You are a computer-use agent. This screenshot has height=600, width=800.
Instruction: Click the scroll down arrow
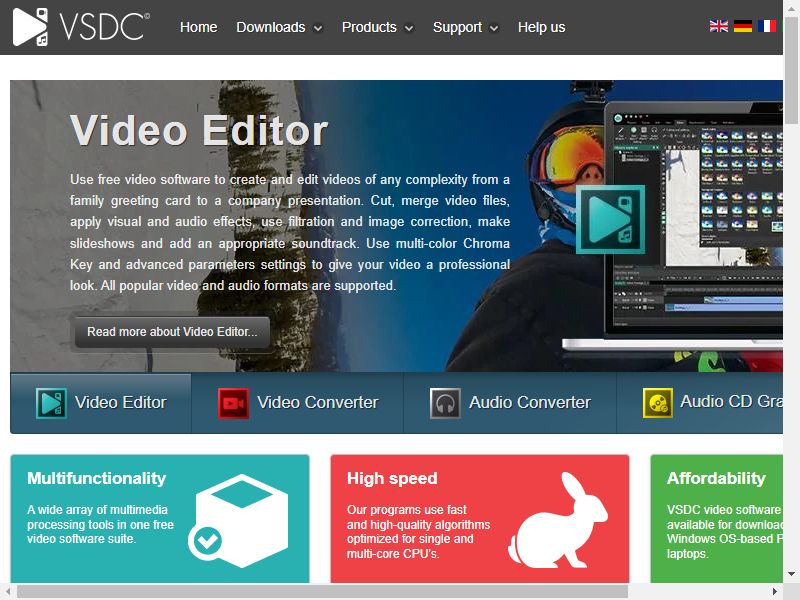(x=791, y=573)
